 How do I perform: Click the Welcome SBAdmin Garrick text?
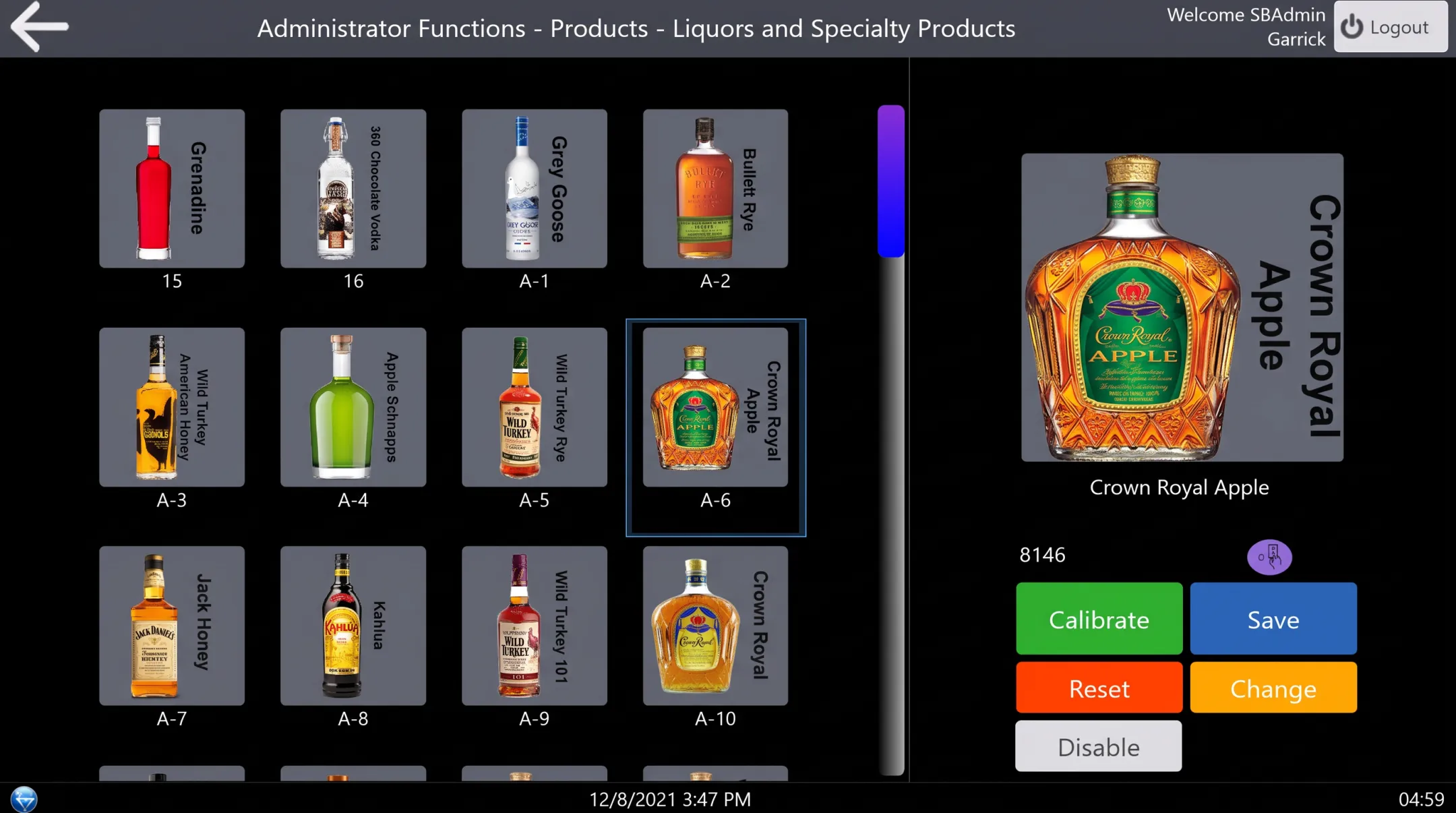[1246, 27]
